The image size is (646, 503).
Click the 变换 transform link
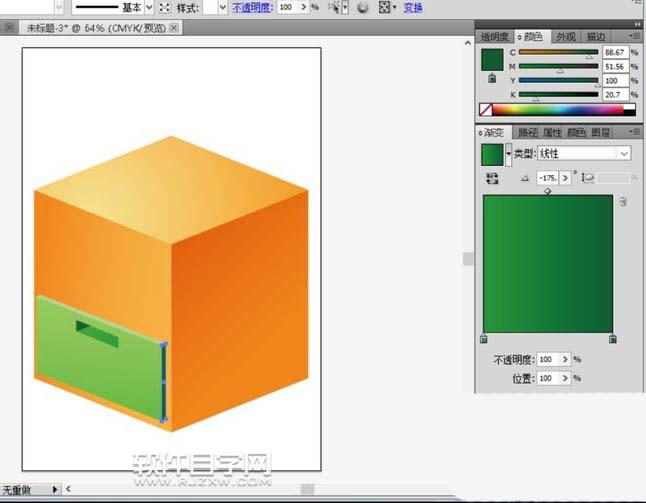pyautogui.click(x=413, y=7)
